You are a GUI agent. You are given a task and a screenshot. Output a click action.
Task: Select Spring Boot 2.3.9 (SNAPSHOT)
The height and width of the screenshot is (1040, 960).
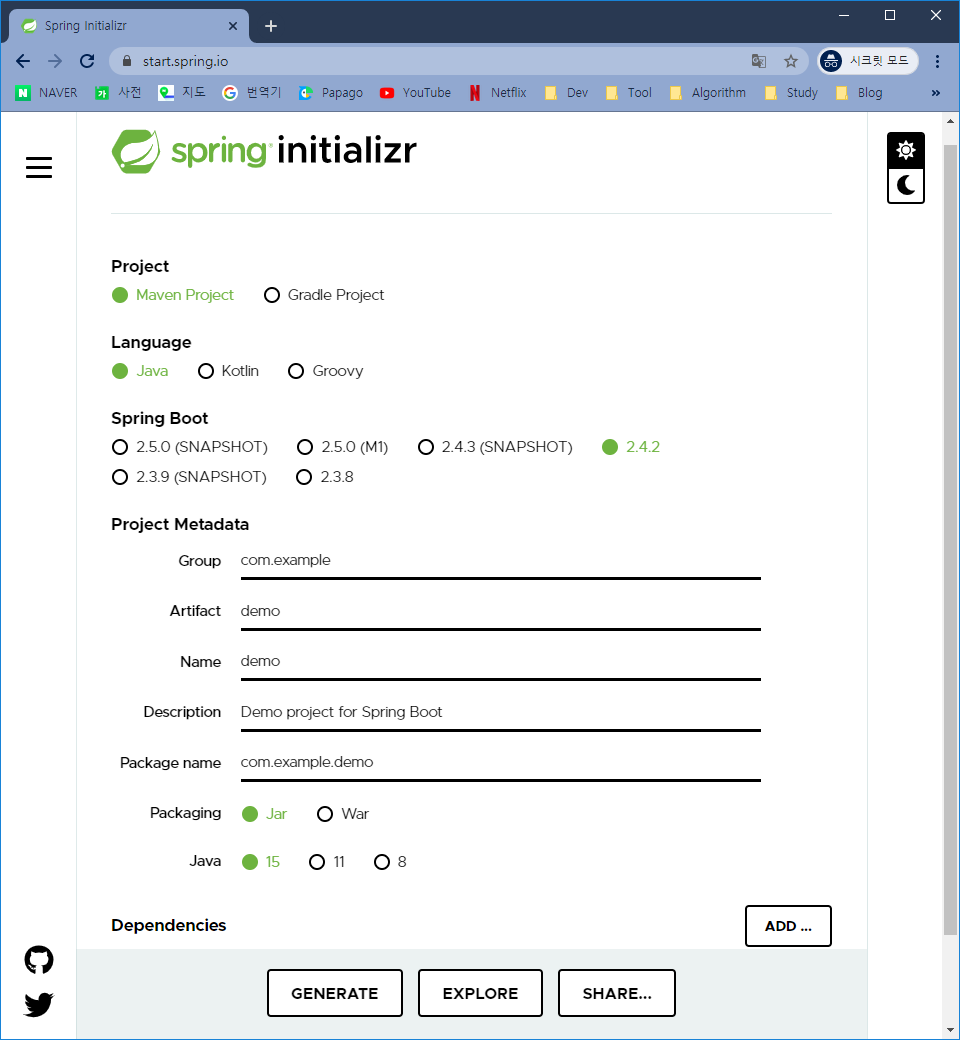point(189,477)
